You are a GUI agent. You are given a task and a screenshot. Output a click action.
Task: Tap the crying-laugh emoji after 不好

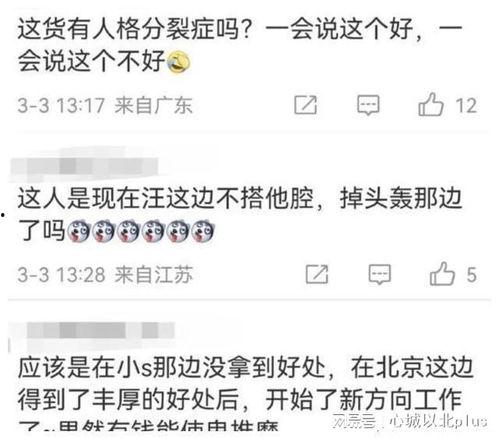[x=179, y=62]
